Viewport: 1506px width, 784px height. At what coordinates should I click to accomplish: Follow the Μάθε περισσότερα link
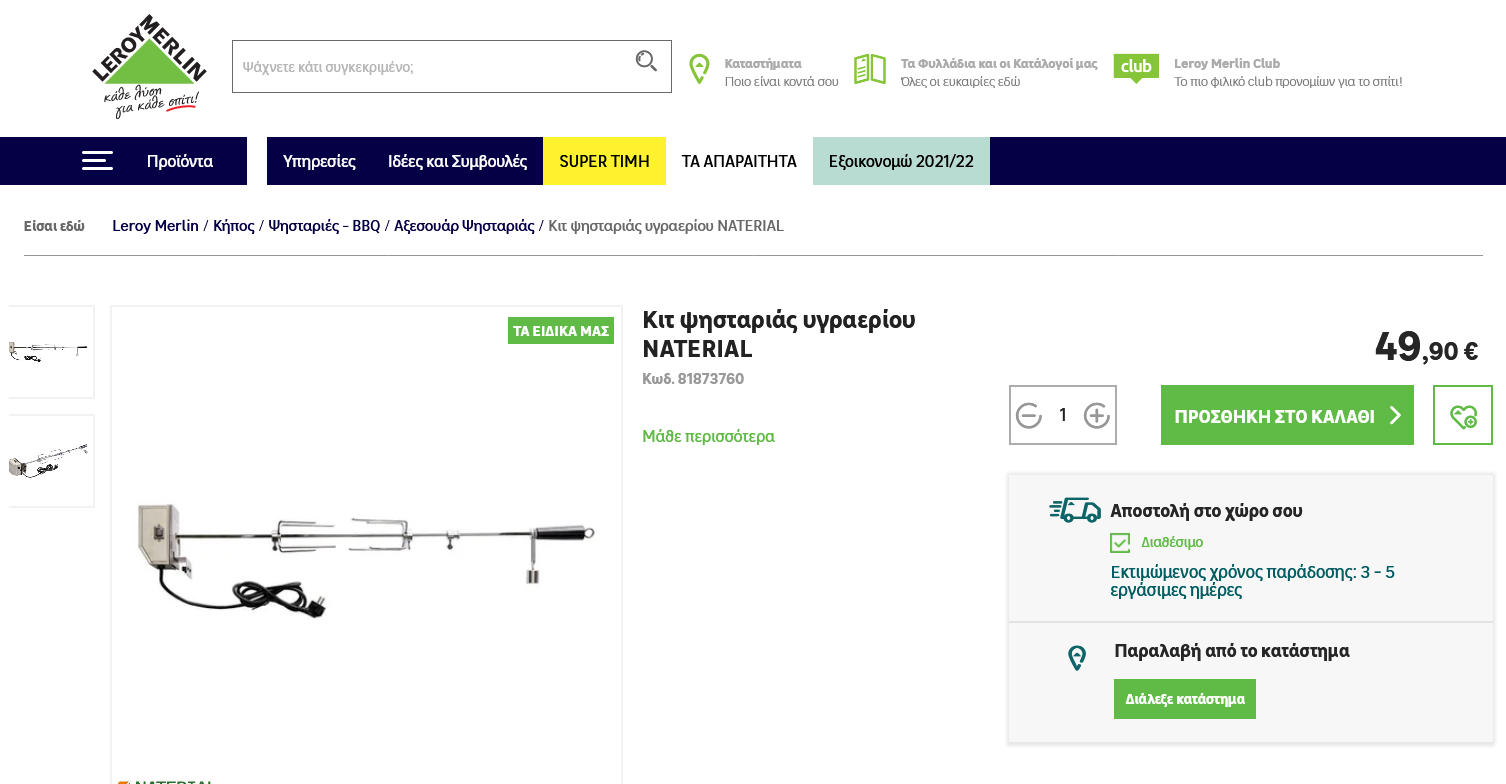708,436
